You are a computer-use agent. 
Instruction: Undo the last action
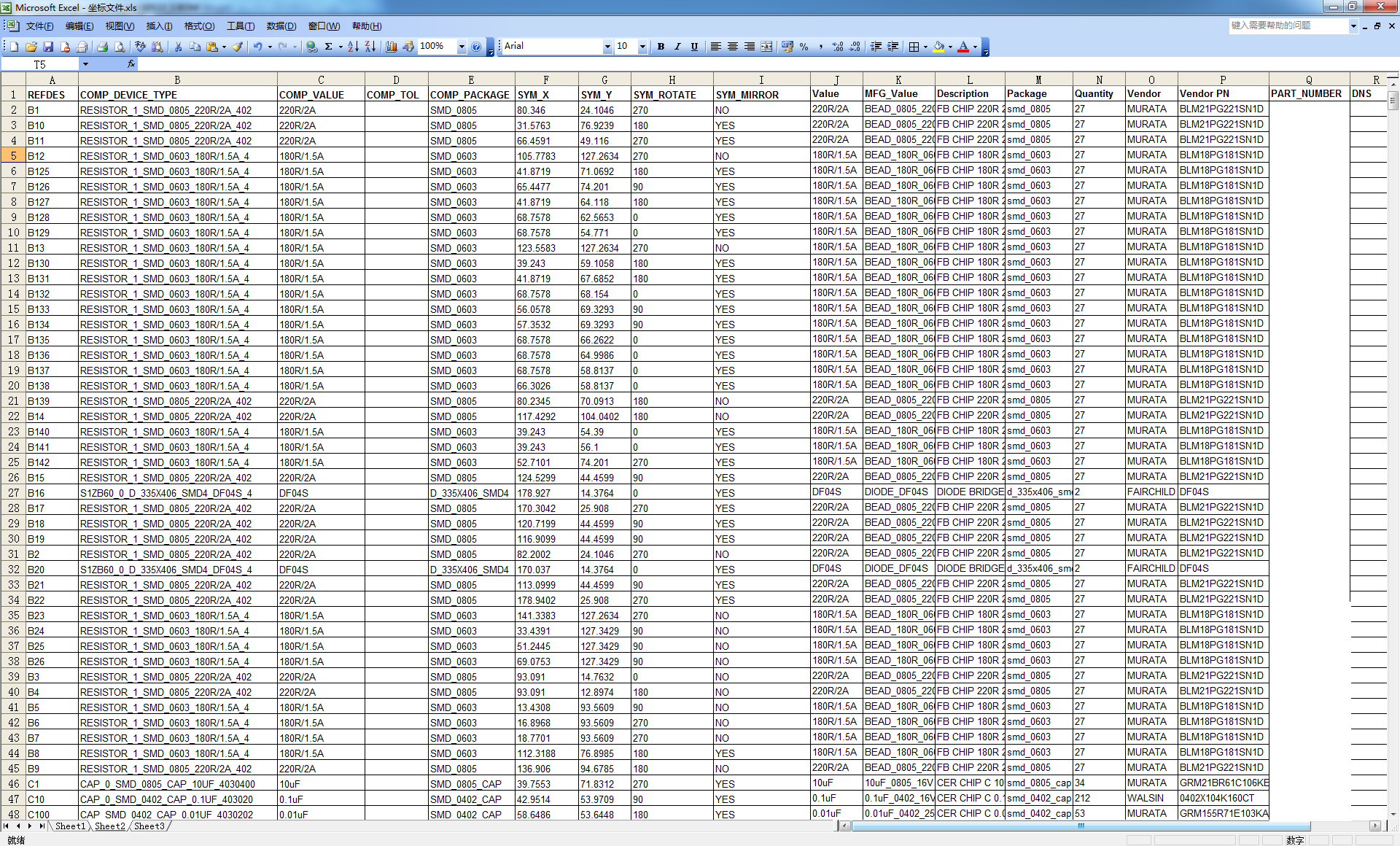coord(257,47)
